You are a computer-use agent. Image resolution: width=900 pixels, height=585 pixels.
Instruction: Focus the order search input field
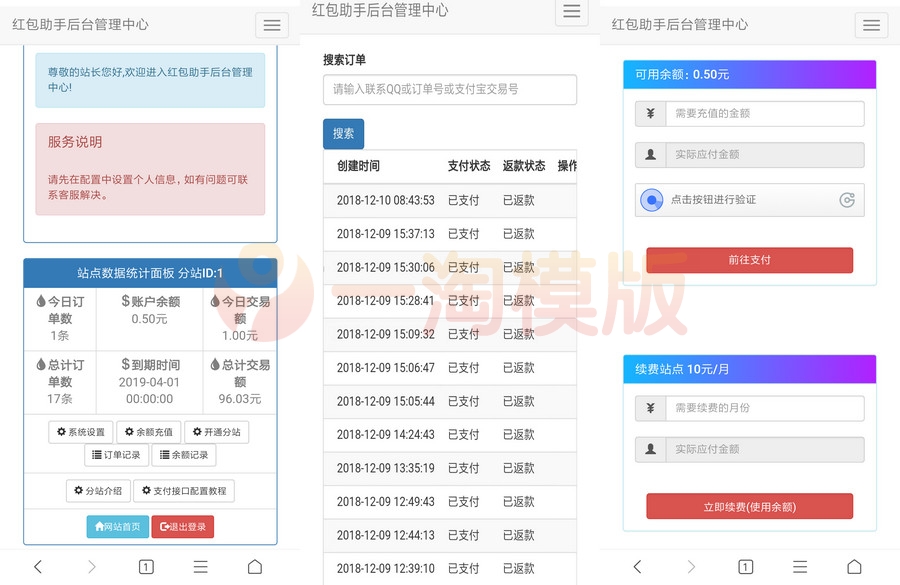[450, 90]
